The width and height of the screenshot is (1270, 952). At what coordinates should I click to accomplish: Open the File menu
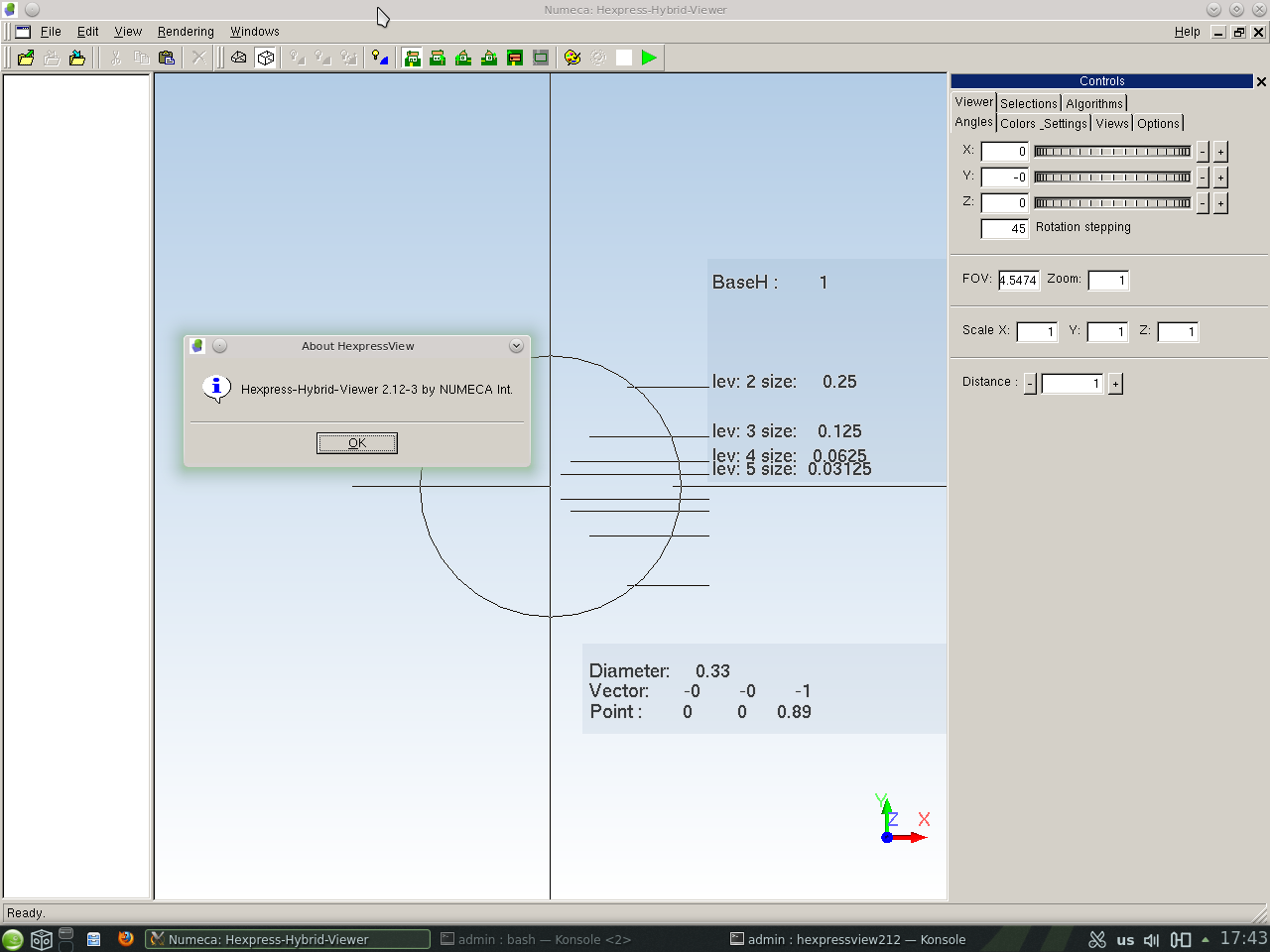tap(51, 32)
